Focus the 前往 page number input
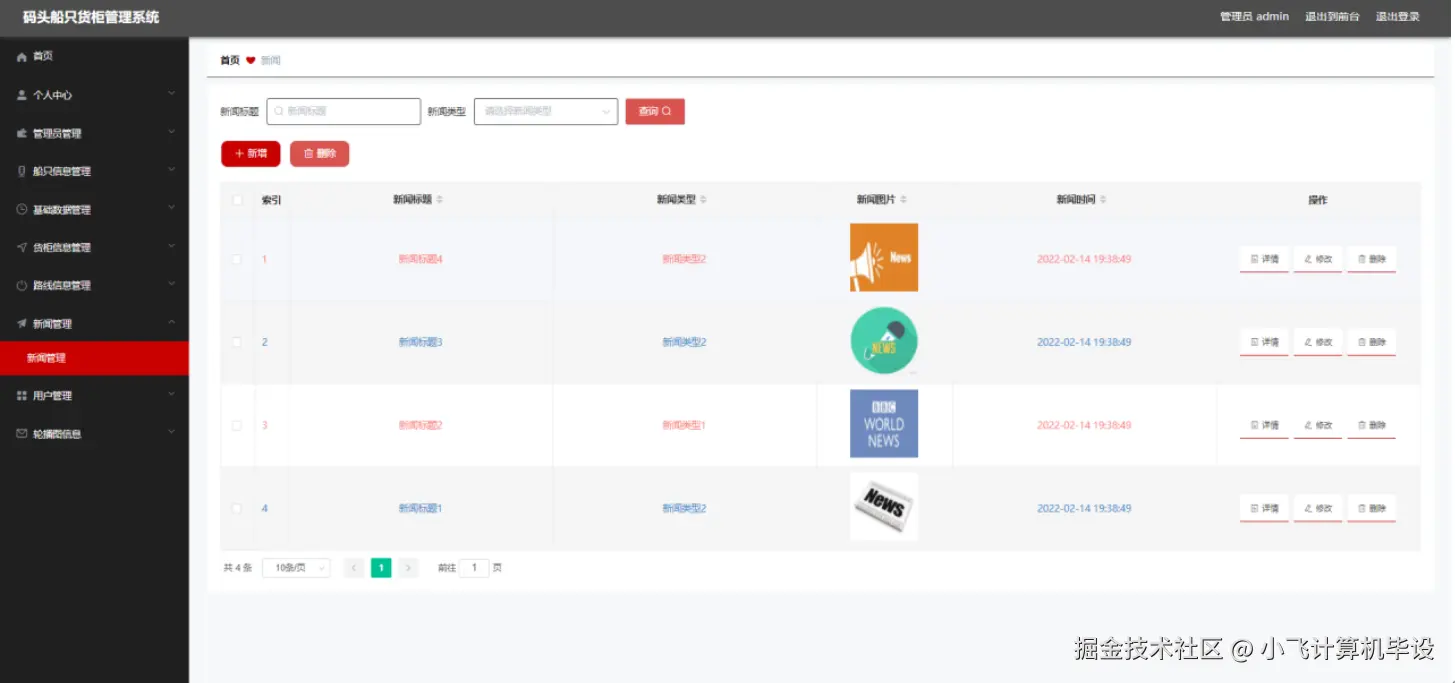The height and width of the screenshot is (683, 1455). pyautogui.click(x=474, y=568)
